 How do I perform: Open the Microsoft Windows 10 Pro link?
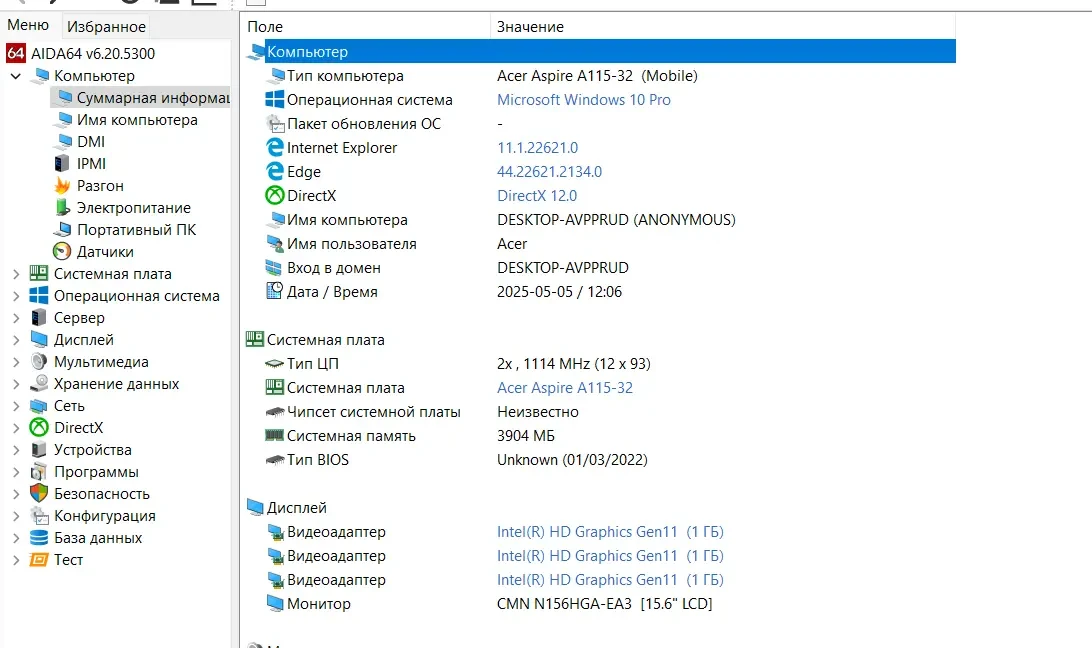pyautogui.click(x=583, y=99)
